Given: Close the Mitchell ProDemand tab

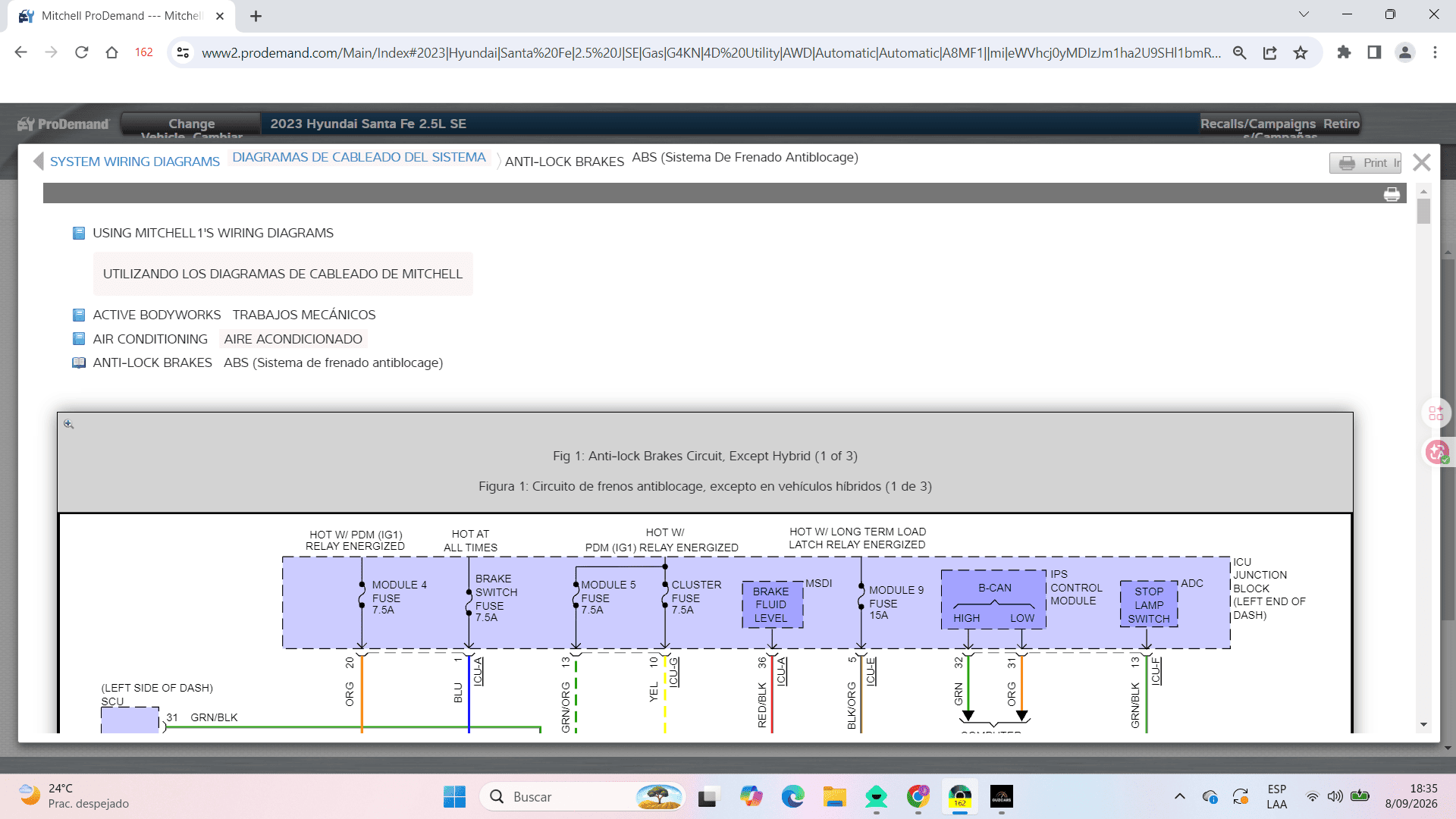Looking at the screenshot, I should (x=220, y=16).
